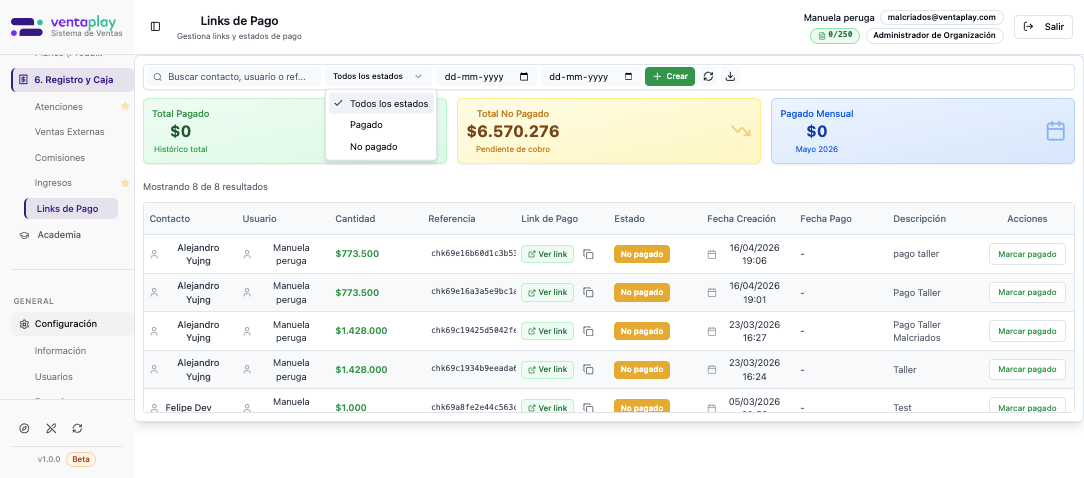Click the Cantidad column header
Screen dimensions: 1084x478
(355, 219)
